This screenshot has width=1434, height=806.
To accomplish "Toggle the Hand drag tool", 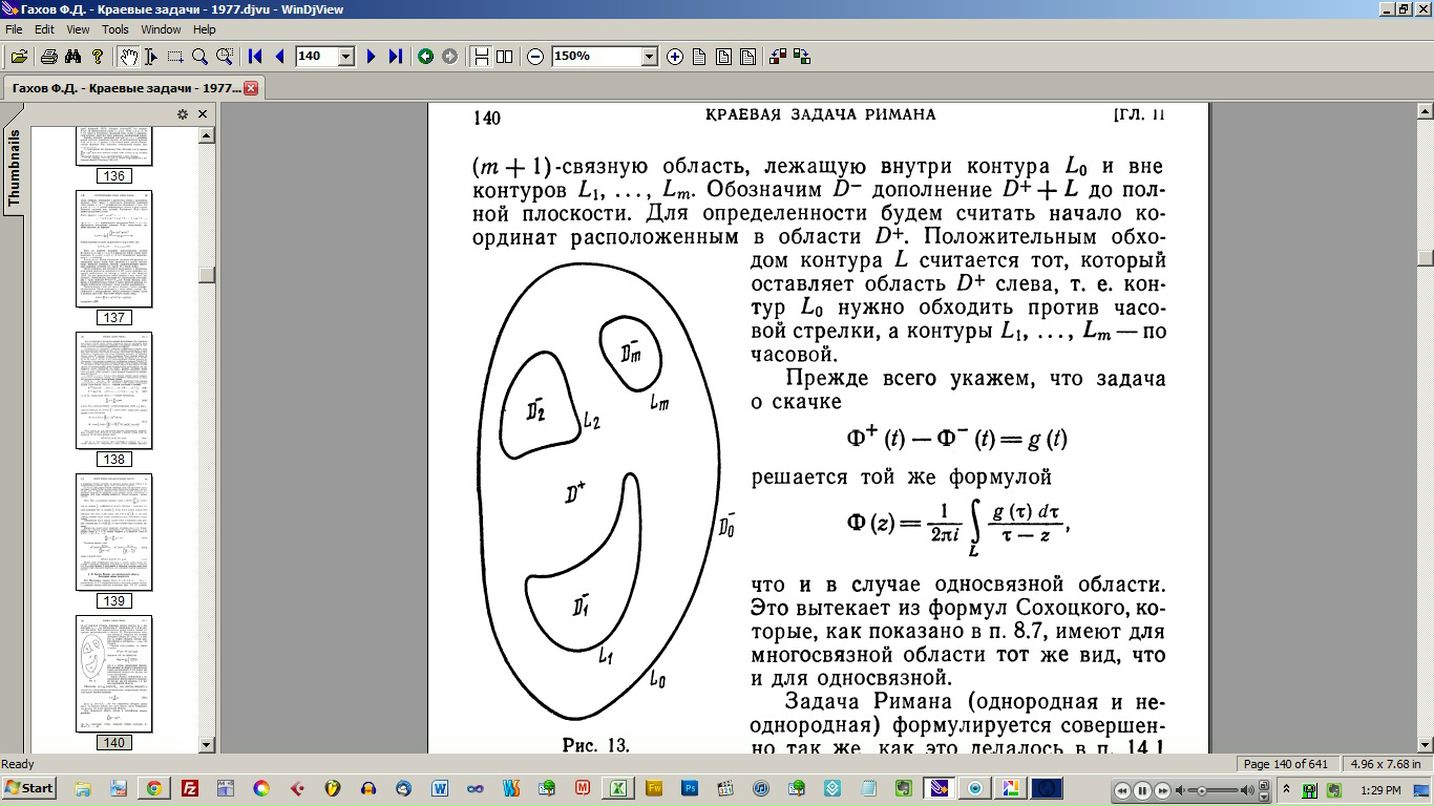I will click(128, 57).
